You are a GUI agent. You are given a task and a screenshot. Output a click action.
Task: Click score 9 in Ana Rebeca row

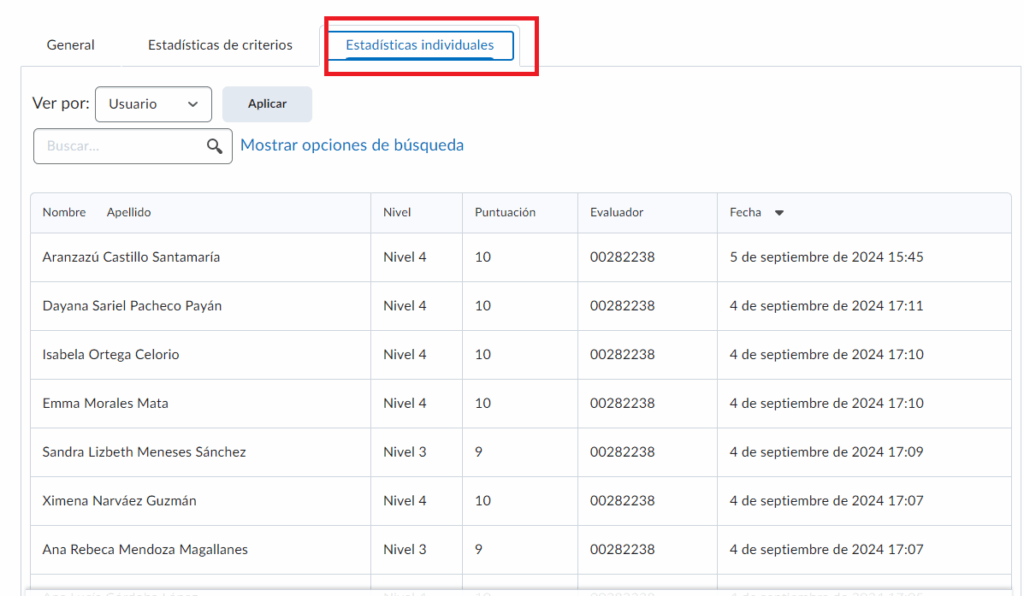479,550
